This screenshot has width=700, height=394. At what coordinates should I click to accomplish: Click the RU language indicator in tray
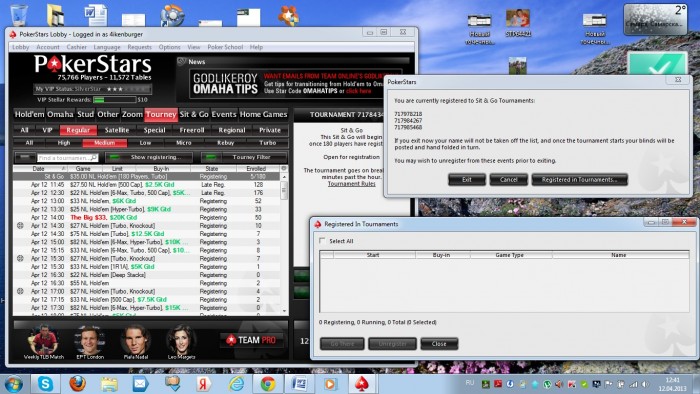pos(469,383)
